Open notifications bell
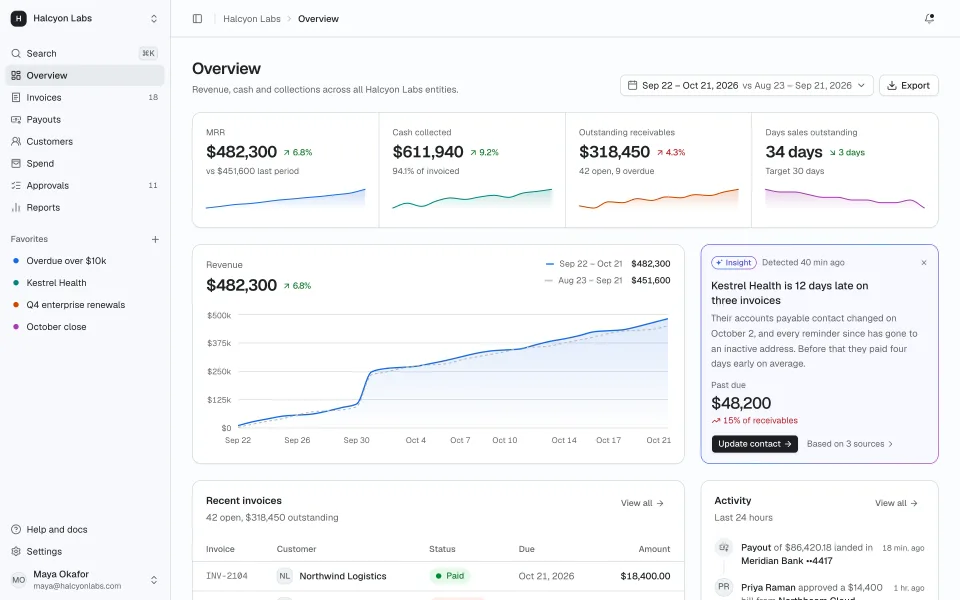The image size is (960, 600). (x=929, y=18)
